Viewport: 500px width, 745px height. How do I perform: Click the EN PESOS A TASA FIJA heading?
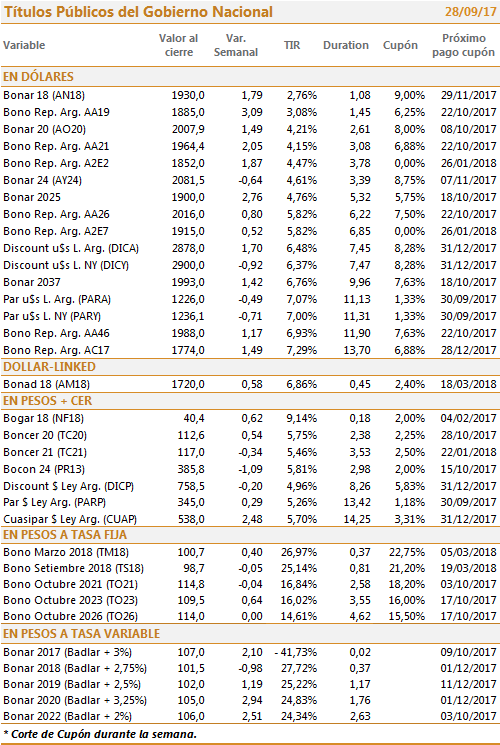click(x=65, y=535)
